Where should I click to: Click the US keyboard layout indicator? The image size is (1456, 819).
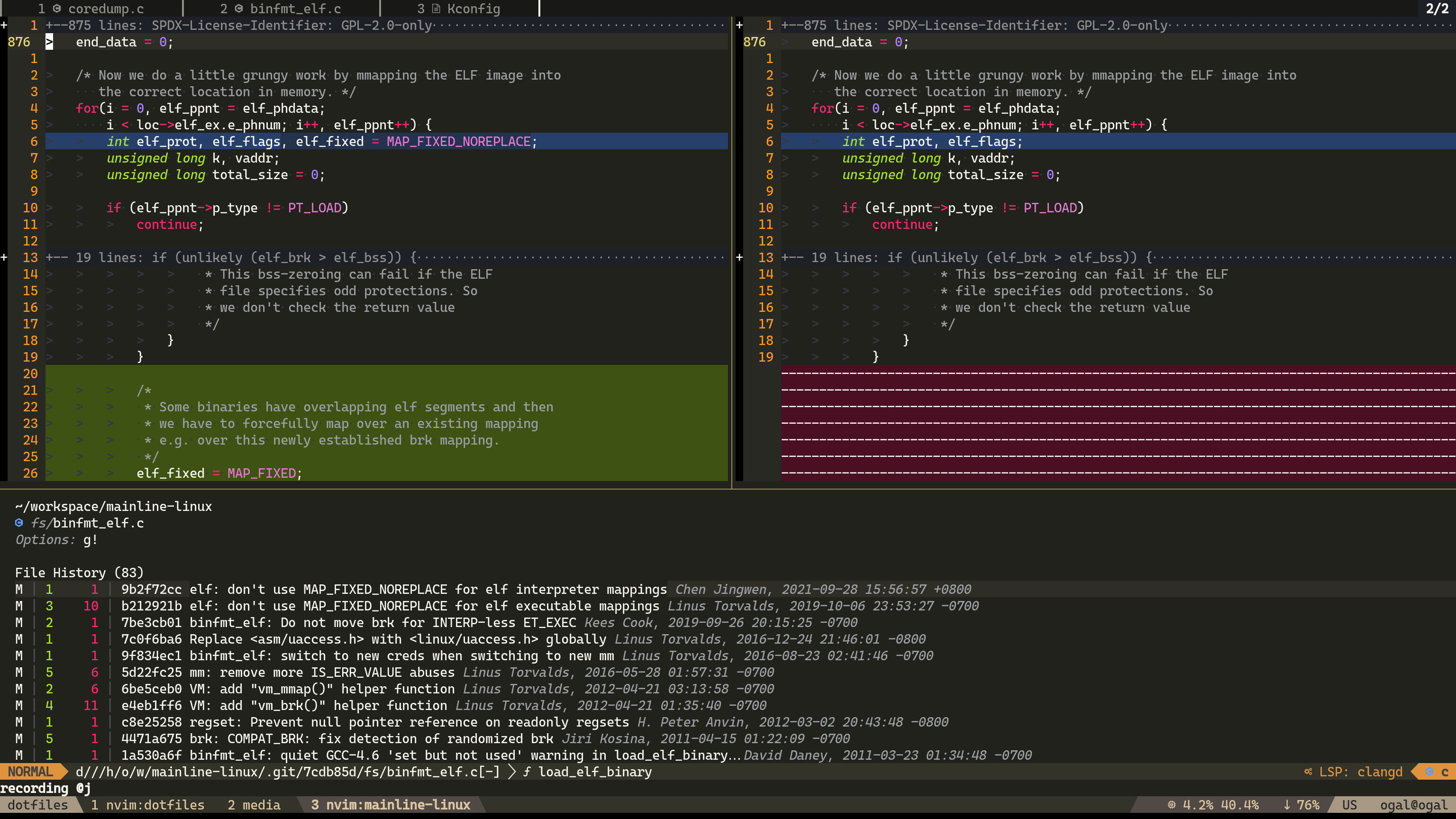pyautogui.click(x=1350, y=805)
